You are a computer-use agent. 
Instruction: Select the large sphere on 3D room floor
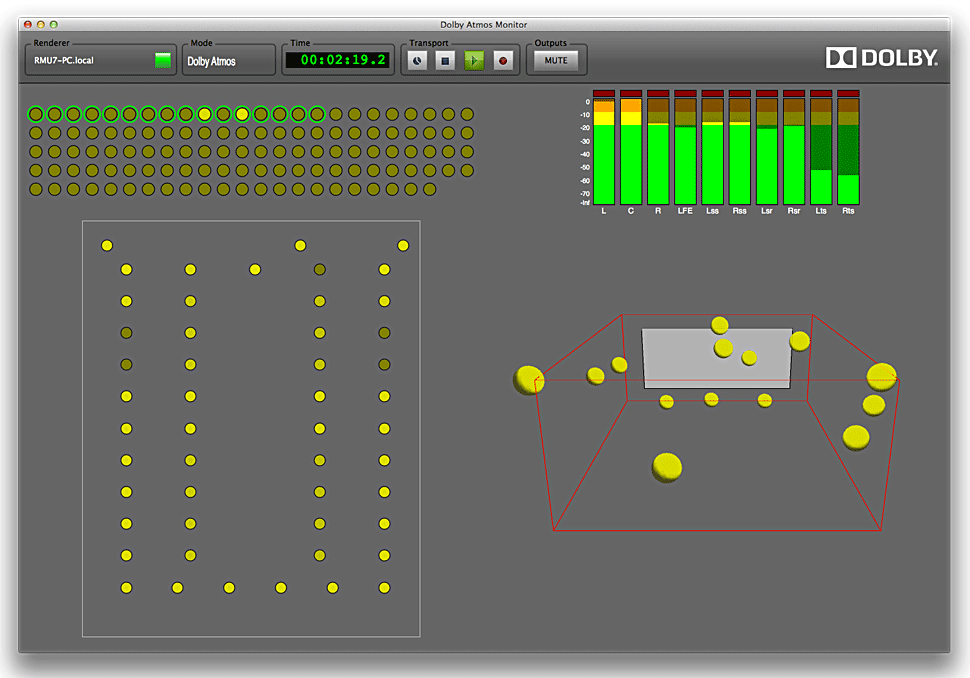pos(667,467)
